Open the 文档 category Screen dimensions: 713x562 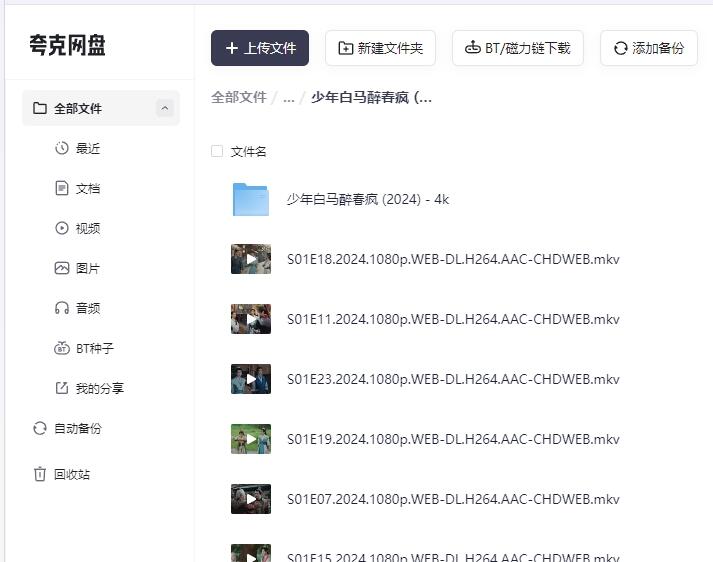click(88, 188)
